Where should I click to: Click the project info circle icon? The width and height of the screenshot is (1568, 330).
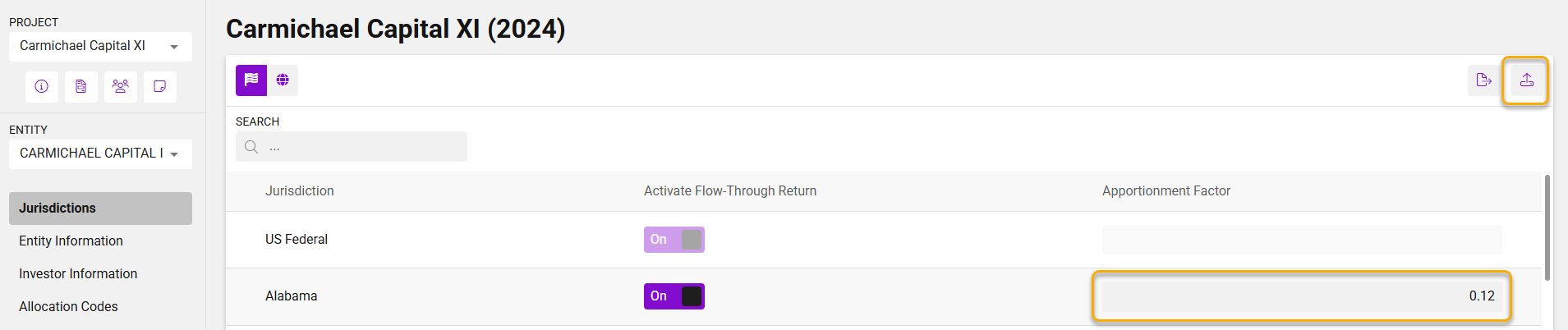(42, 86)
